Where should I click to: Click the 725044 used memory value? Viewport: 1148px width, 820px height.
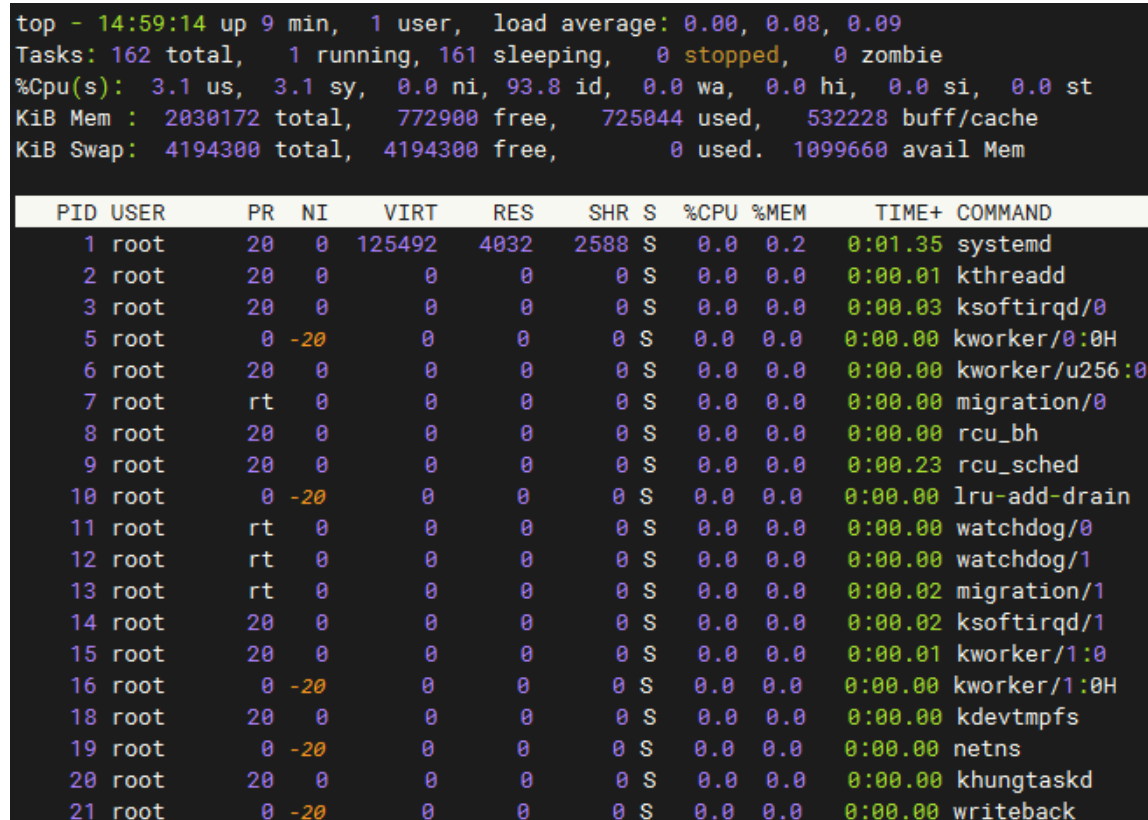point(642,118)
